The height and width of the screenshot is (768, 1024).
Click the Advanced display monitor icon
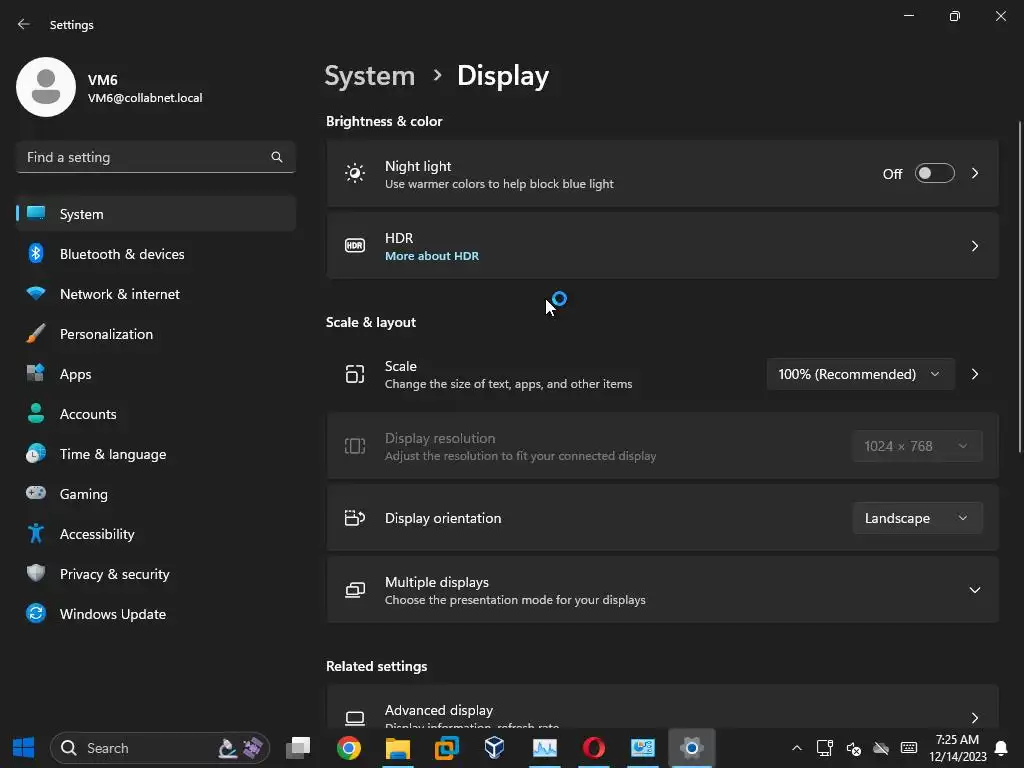click(x=355, y=718)
